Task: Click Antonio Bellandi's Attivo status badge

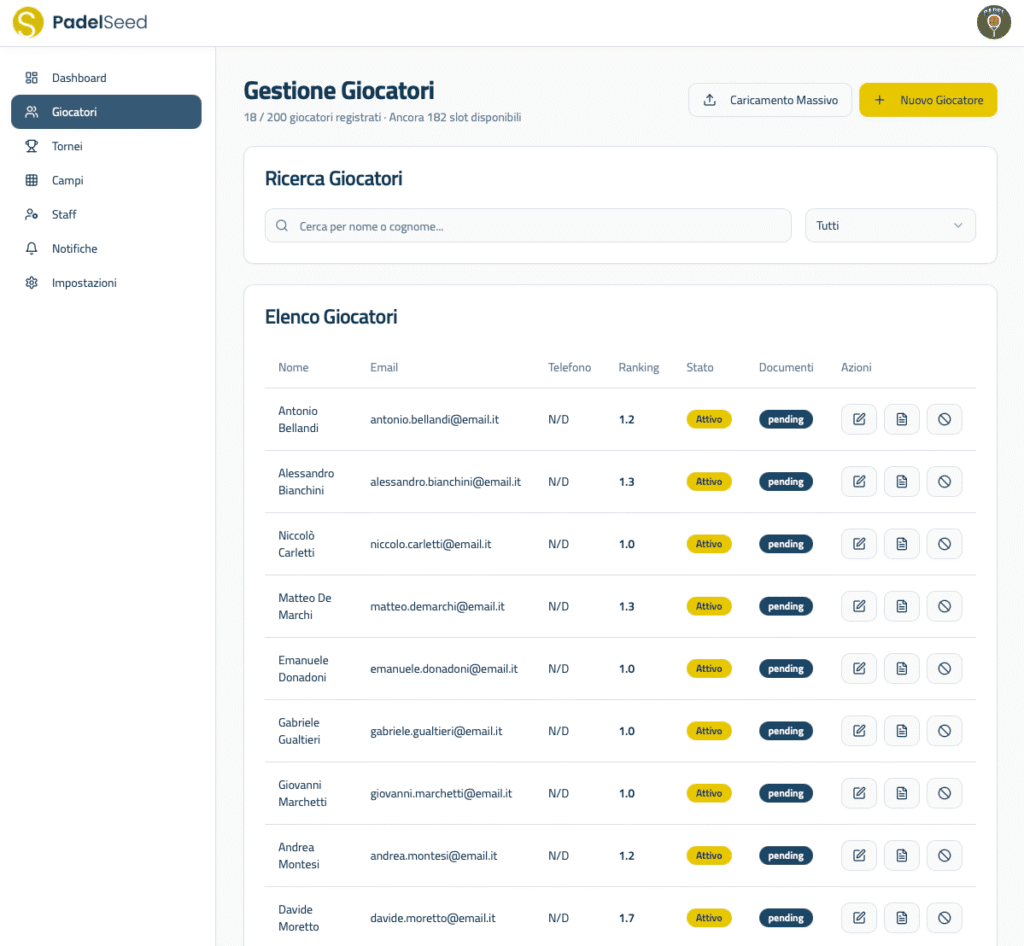Action: 709,420
